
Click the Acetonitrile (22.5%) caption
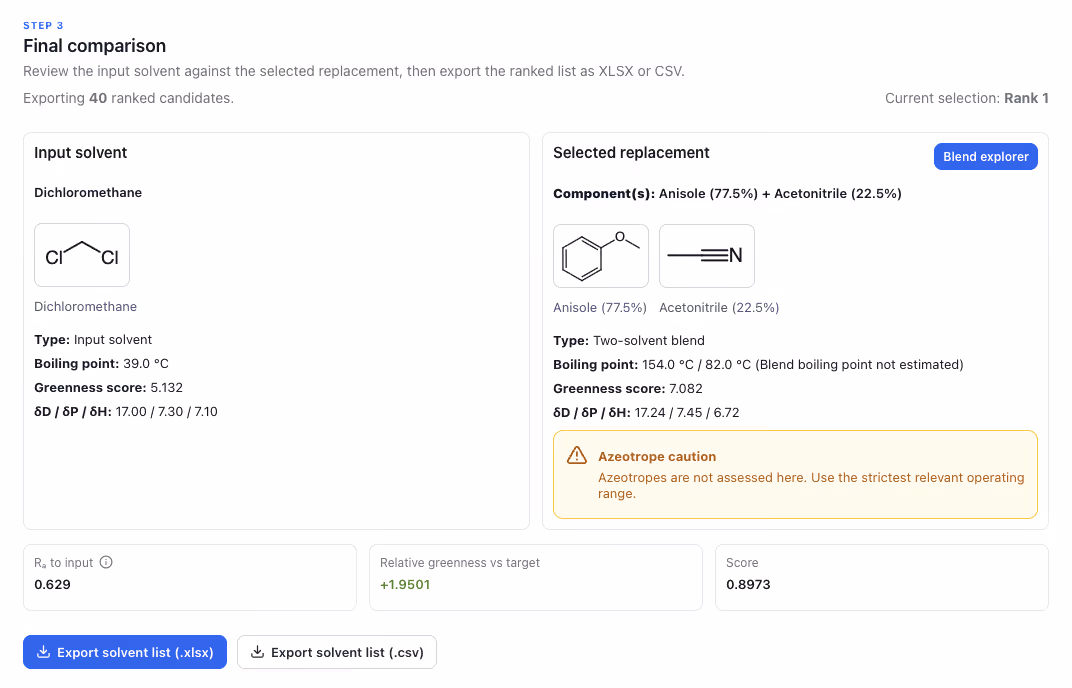click(x=719, y=308)
